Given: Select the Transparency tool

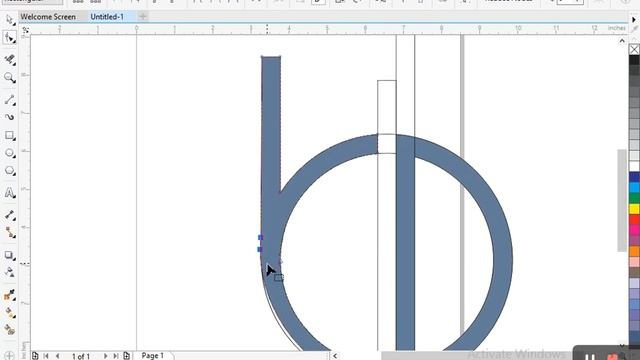Looking at the screenshot, I should pyautogui.click(x=9, y=272).
